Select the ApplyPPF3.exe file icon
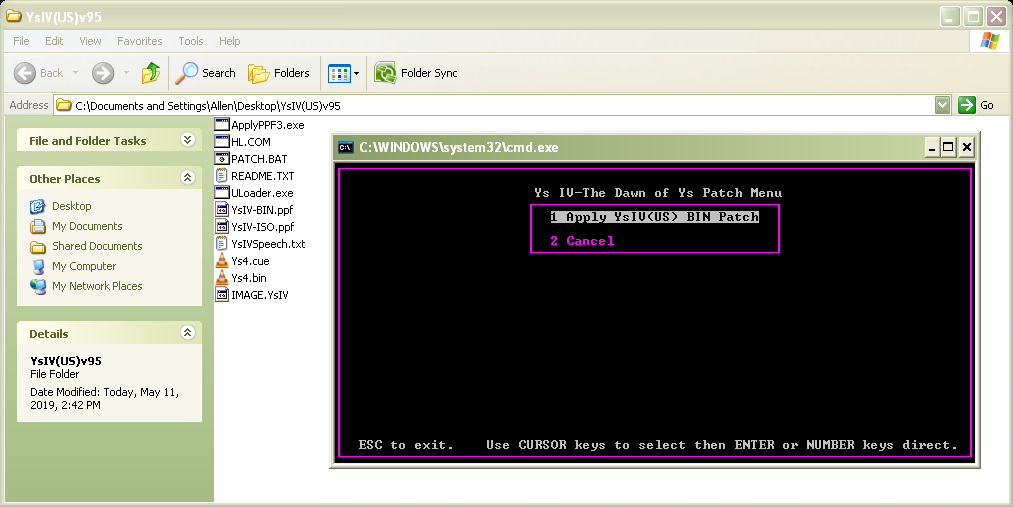This screenshot has width=1013, height=507. pyautogui.click(x=222, y=125)
